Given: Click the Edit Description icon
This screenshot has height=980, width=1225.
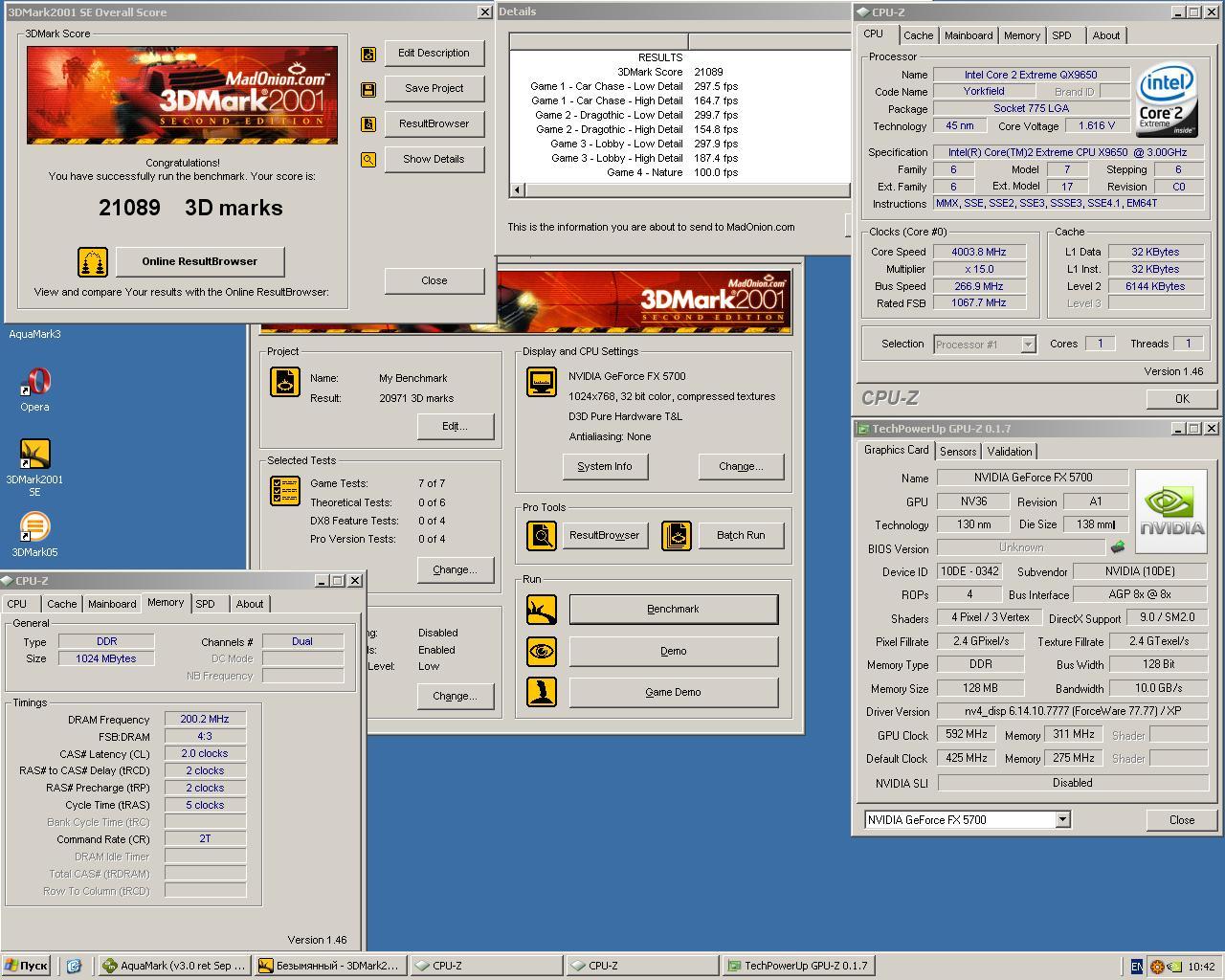Looking at the screenshot, I should click(368, 54).
